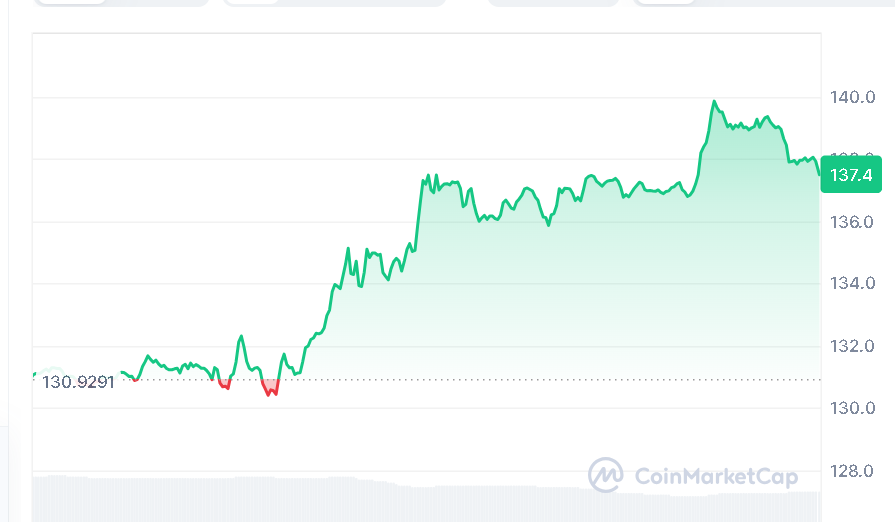
Task: Select the second, deeper red dip
Action: pyautogui.click(x=269, y=390)
